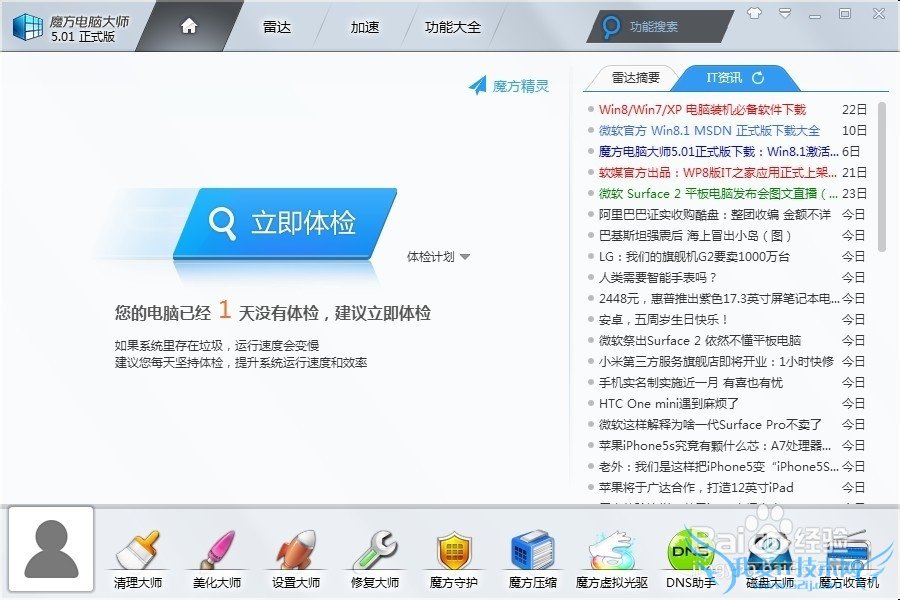Open 人类需要智能手表吗？ news item
The image size is (900, 600).
point(658,277)
